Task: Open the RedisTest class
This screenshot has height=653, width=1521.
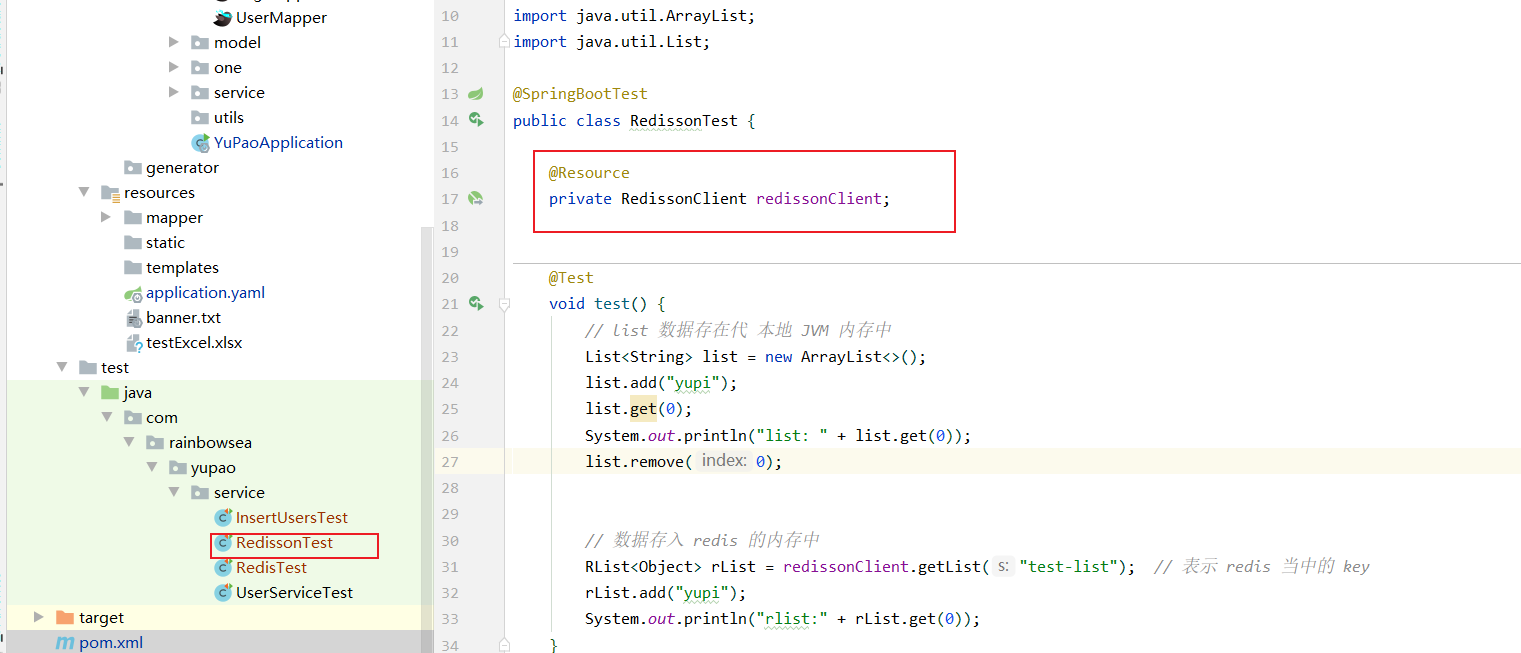Action: pyautogui.click(x=271, y=568)
